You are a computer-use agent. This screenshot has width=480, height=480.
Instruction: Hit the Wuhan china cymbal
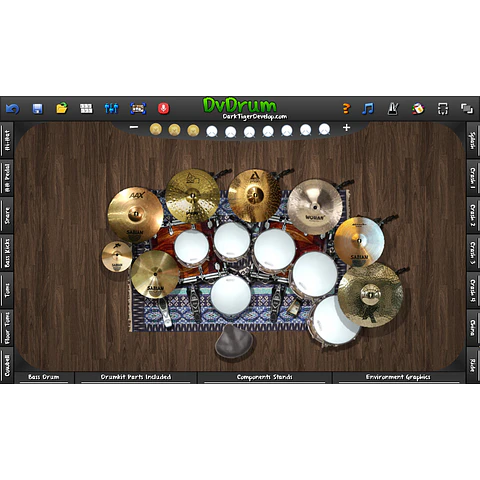coord(315,207)
